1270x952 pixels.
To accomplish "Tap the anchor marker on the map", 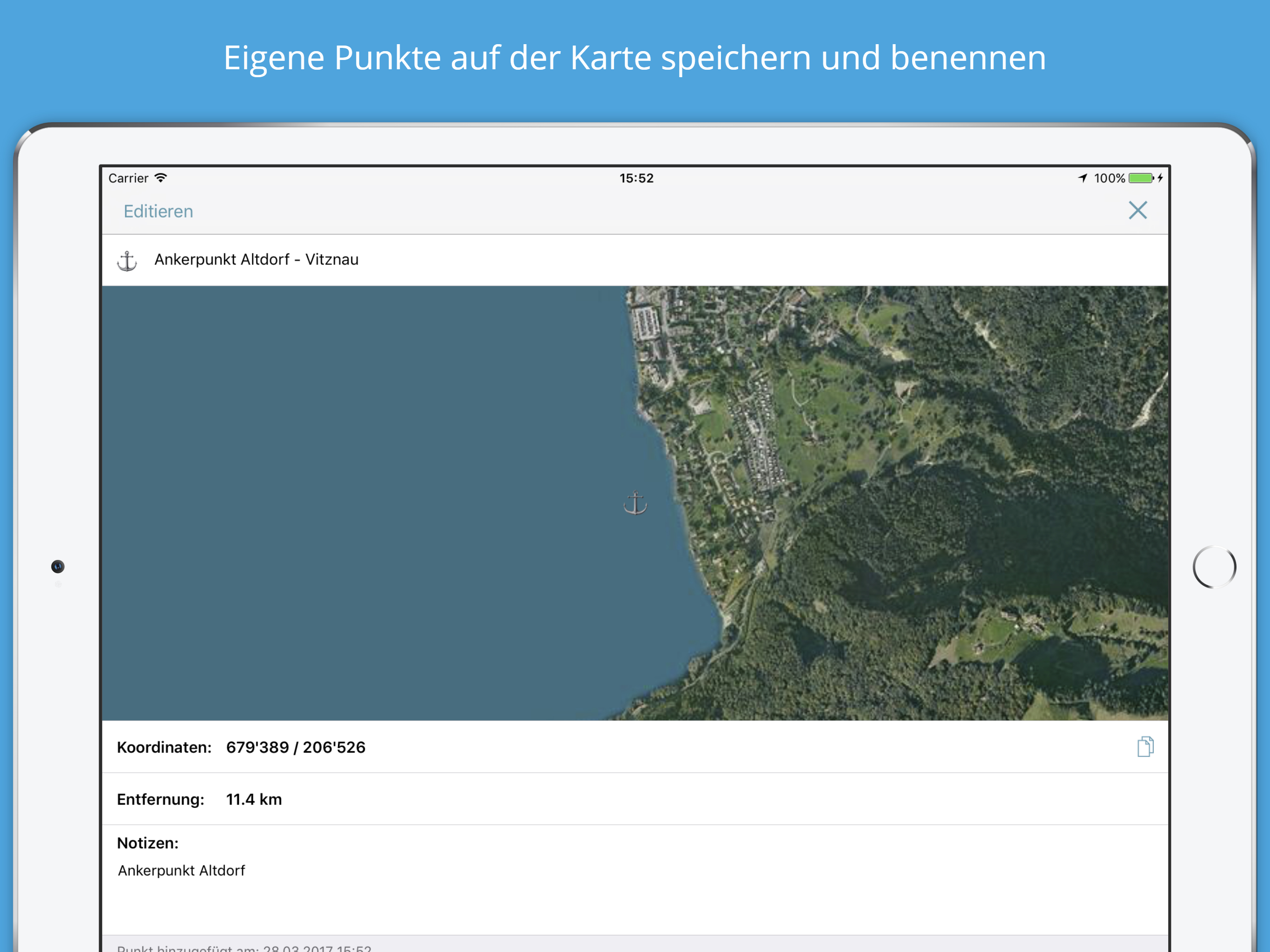I will pos(635,503).
